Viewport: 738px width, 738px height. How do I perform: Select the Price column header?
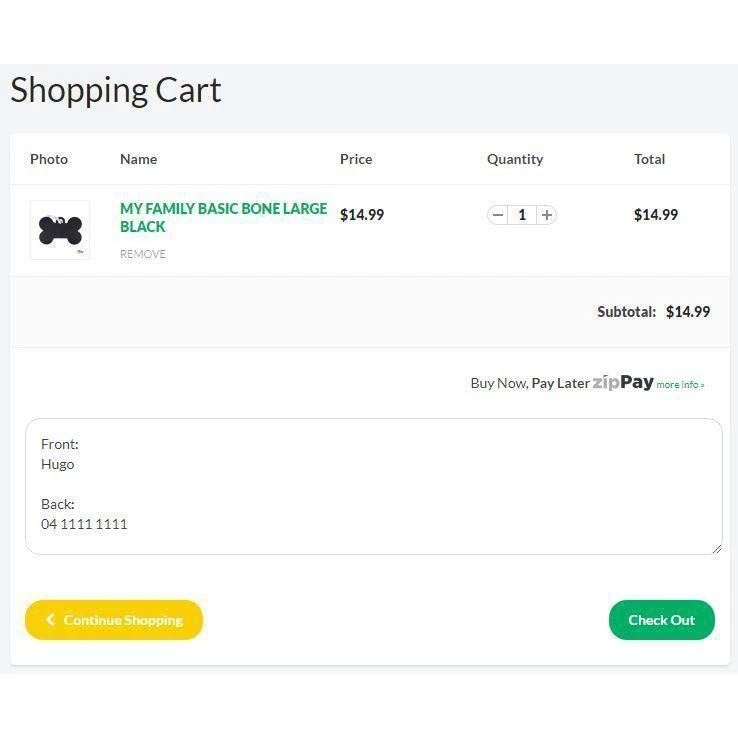click(356, 159)
